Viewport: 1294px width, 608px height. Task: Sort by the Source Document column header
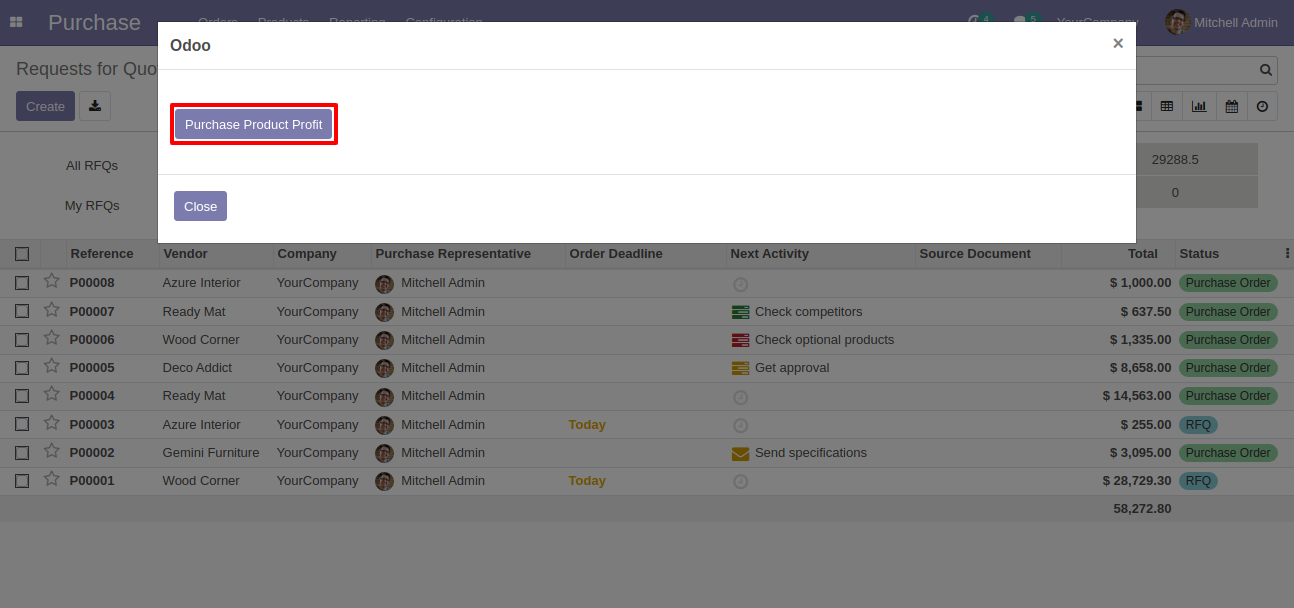pos(975,254)
